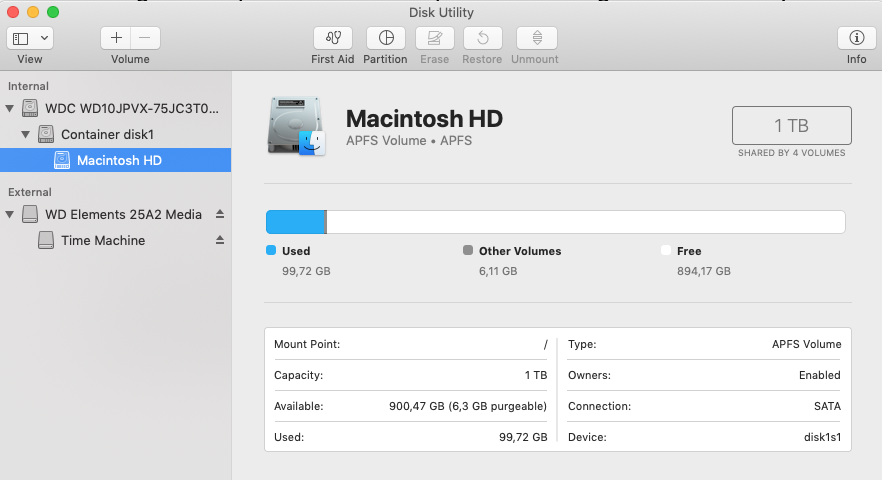
Task: Collapse Container disk1 disclosure triangle
Action: pos(25,134)
